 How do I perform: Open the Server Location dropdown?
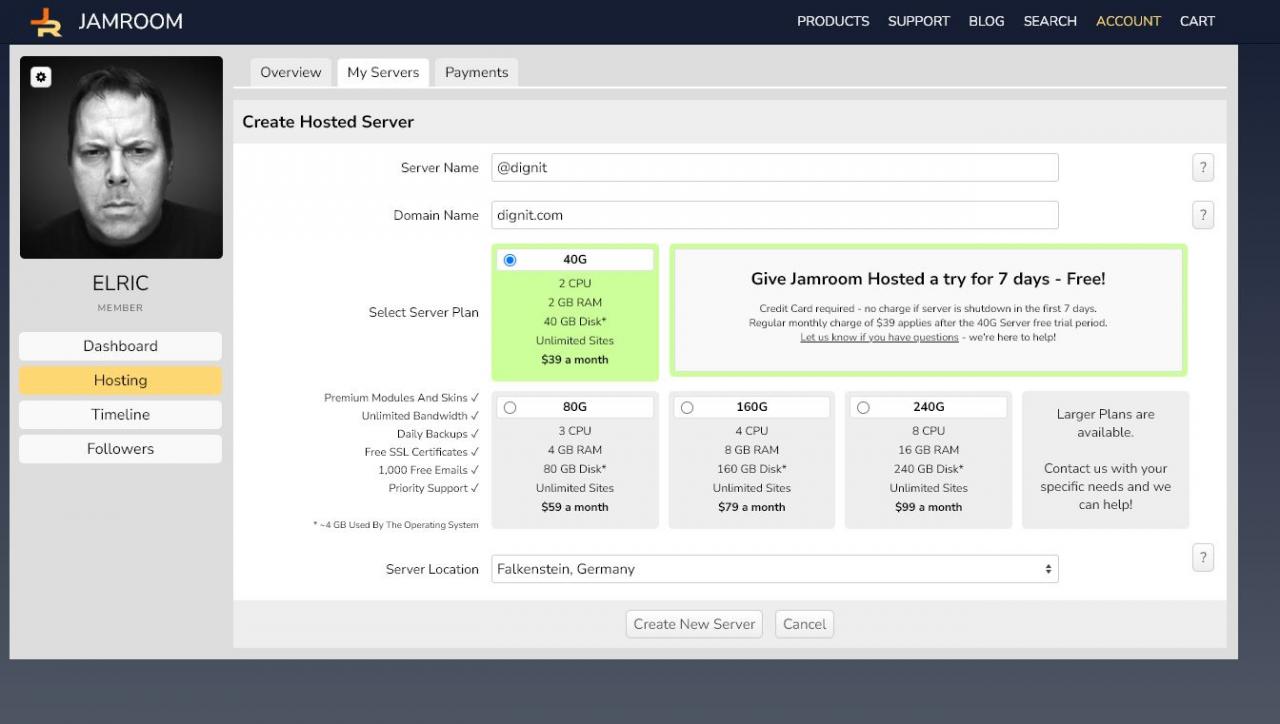pos(774,569)
